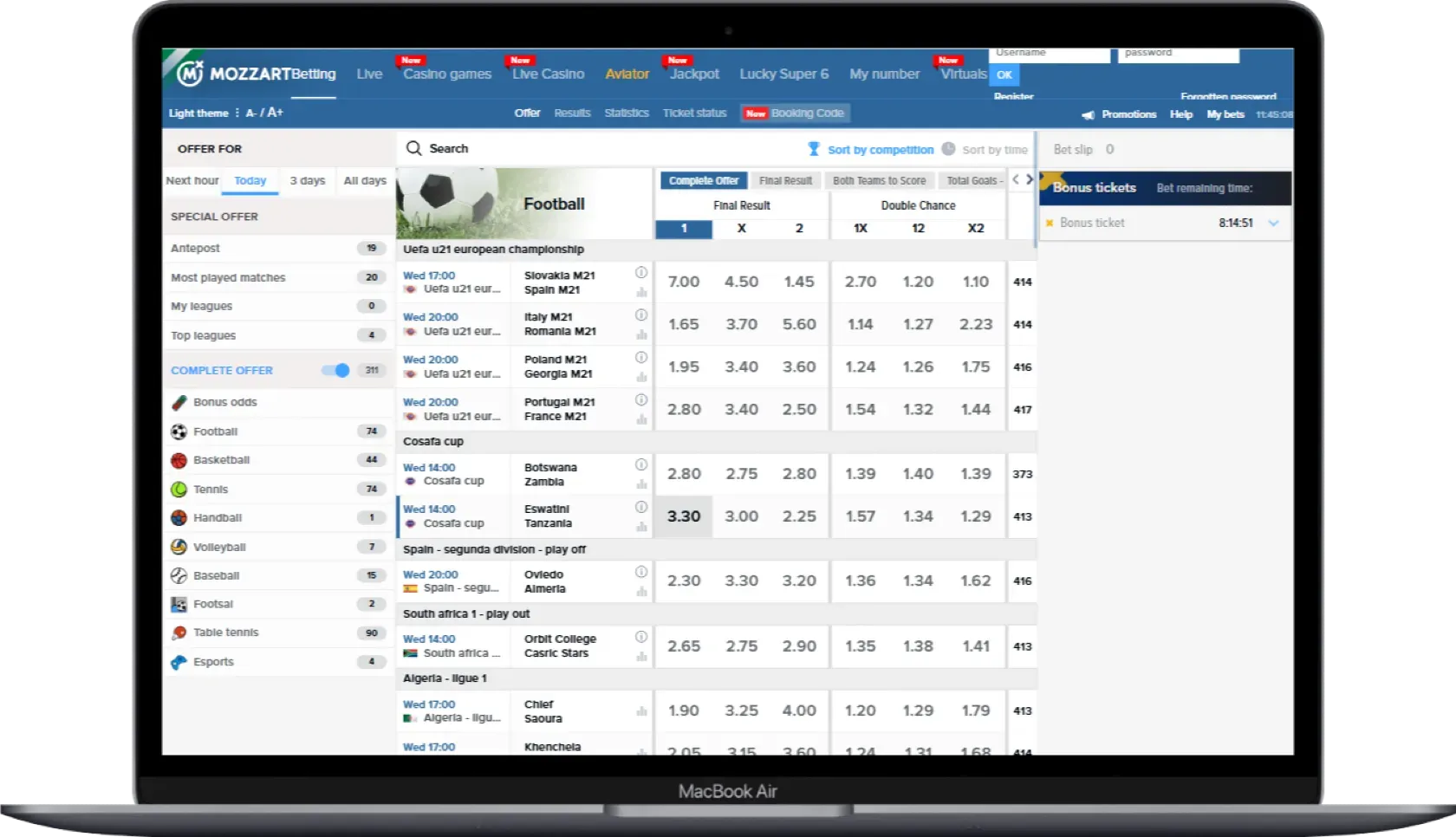This screenshot has height=837, width=1456.
Task: Open info icon for Orbit College match
Action: (x=641, y=636)
